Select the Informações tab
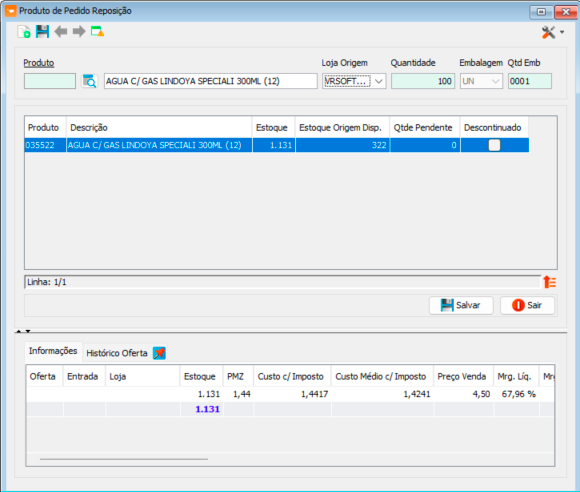This screenshot has width=580, height=492. click(x=53, y=351)
